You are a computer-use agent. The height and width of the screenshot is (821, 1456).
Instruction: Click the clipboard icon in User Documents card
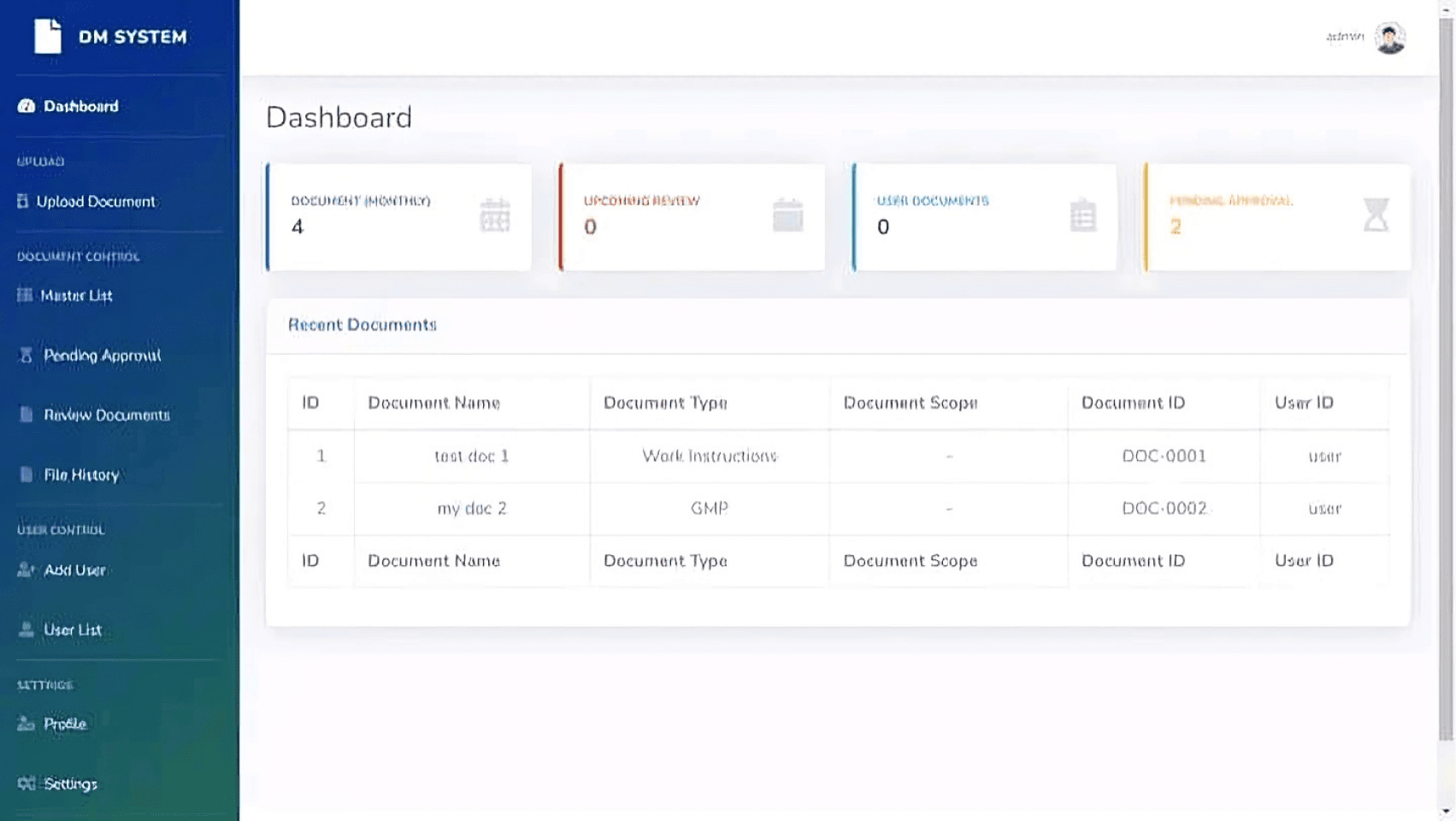point(1083,215)
